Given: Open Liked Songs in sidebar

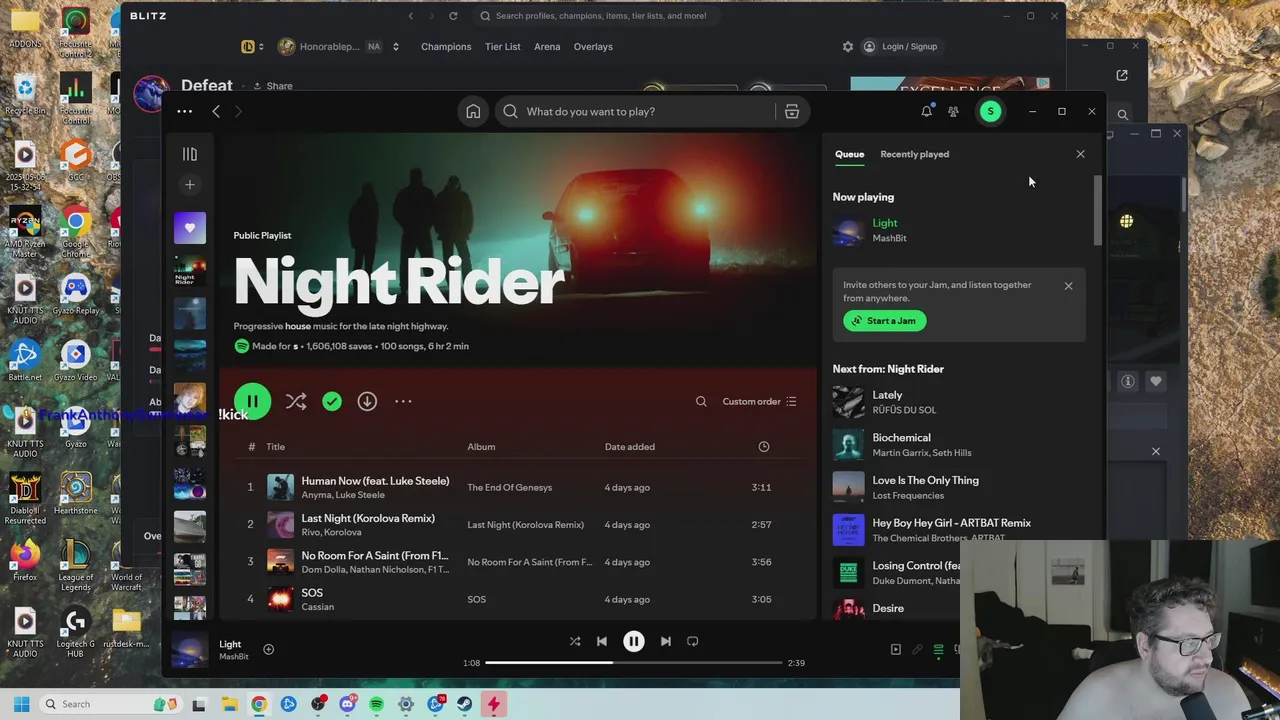Looking at the screenshot, I should point(190,228).
